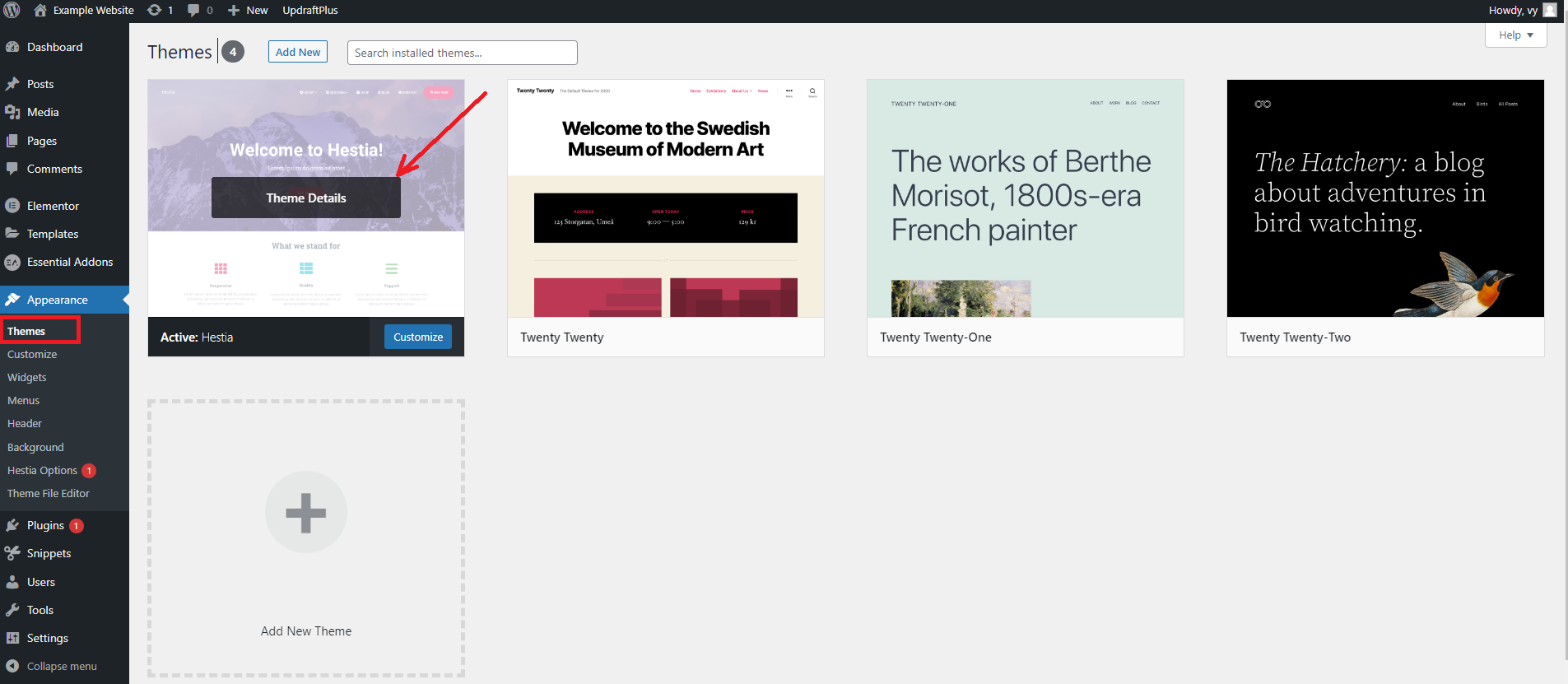Open Widgets under Appearance

tap(27, 377)
